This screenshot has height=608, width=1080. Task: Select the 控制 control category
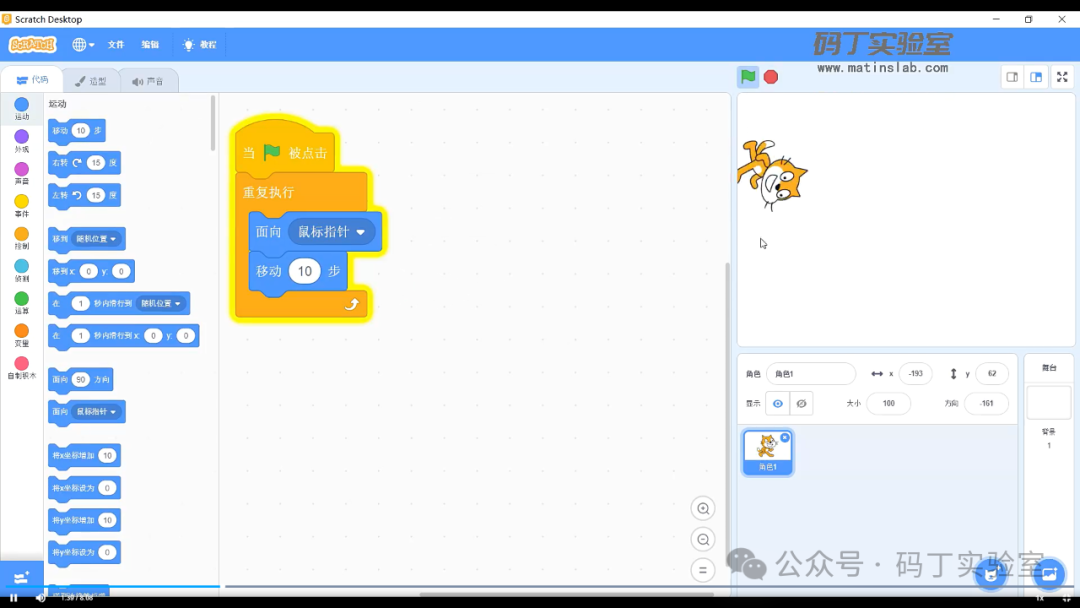coord(21,238)
